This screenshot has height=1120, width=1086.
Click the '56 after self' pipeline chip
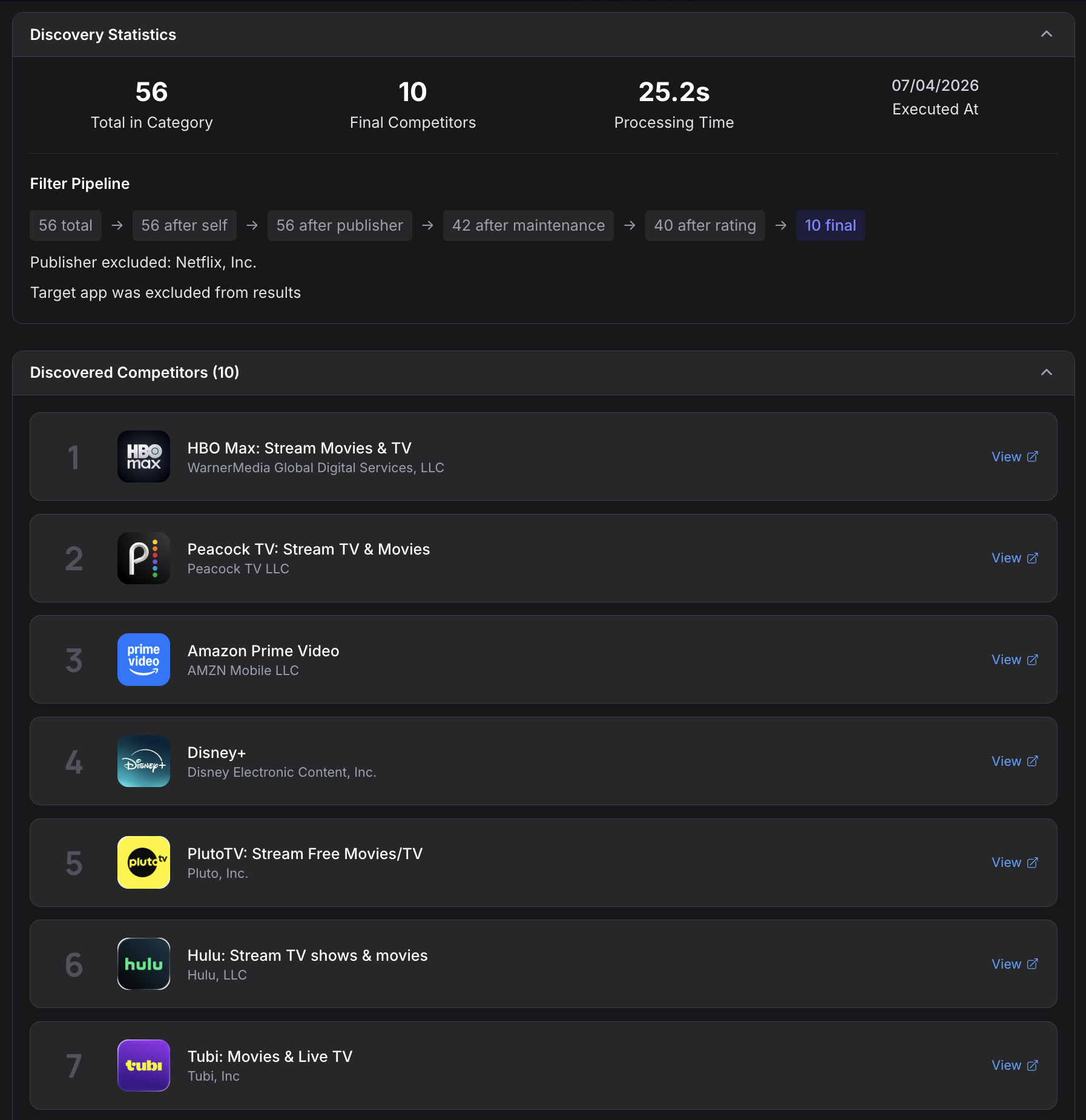184,225
